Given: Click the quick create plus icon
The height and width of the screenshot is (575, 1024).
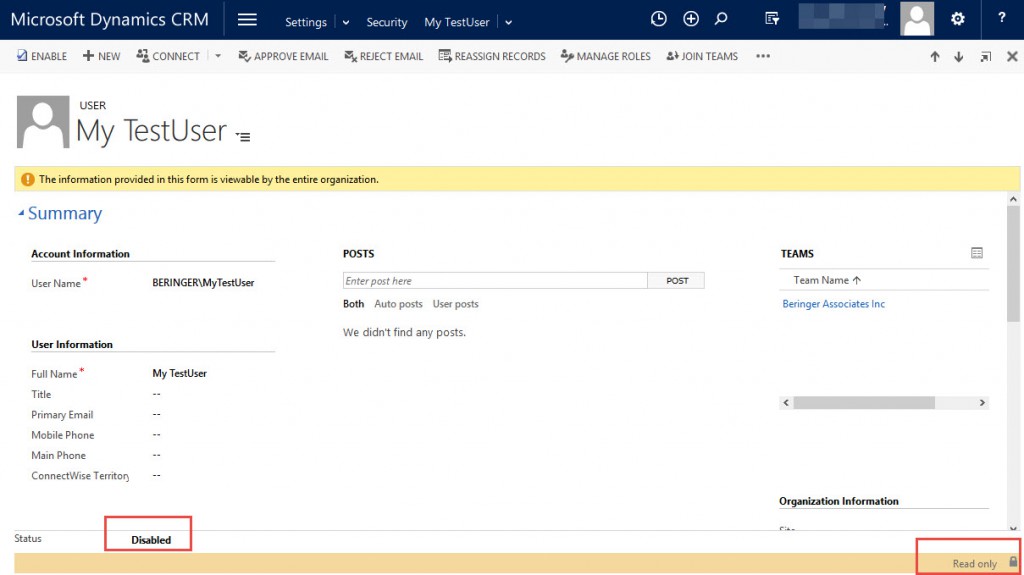Looking at the screenshot, I should tap(690, 19).
